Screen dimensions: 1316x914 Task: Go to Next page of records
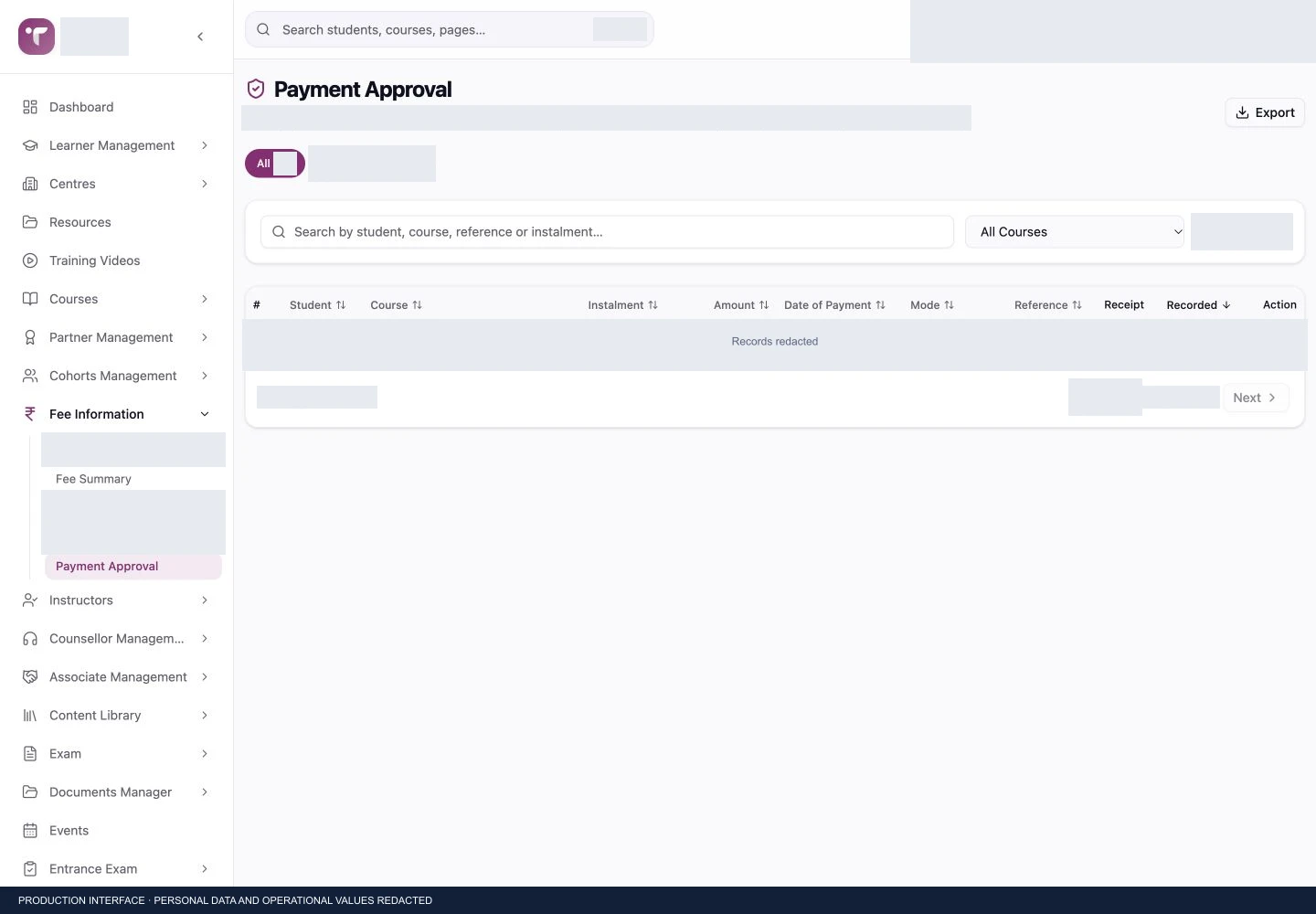point(1255,398)
